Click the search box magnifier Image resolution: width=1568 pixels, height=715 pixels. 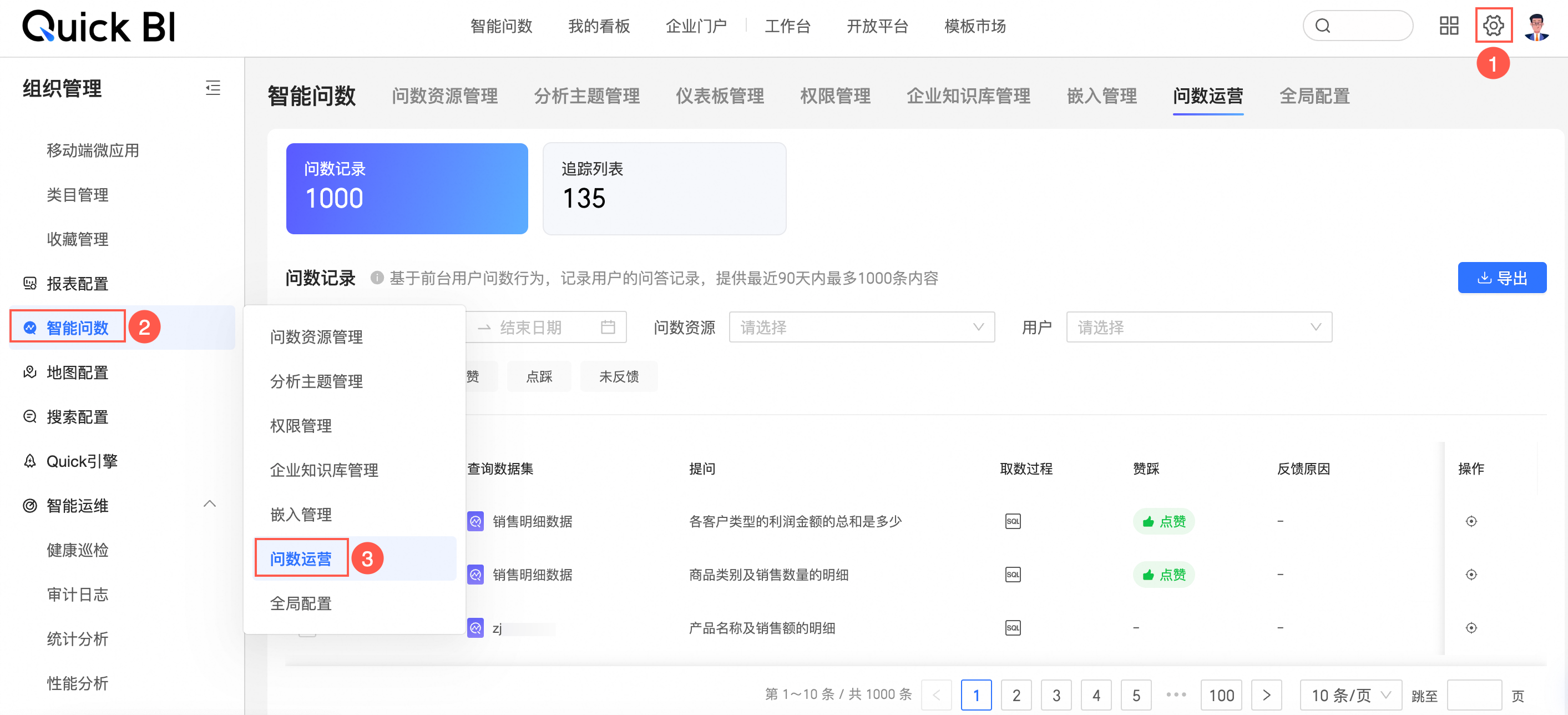point(1323,26)
